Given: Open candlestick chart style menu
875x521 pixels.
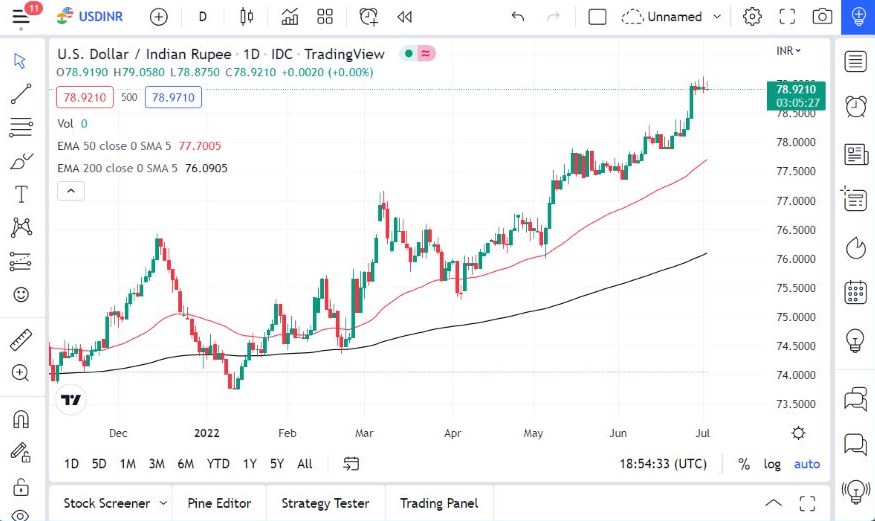Looking at the screenshot, I should [x=246, y=17].
